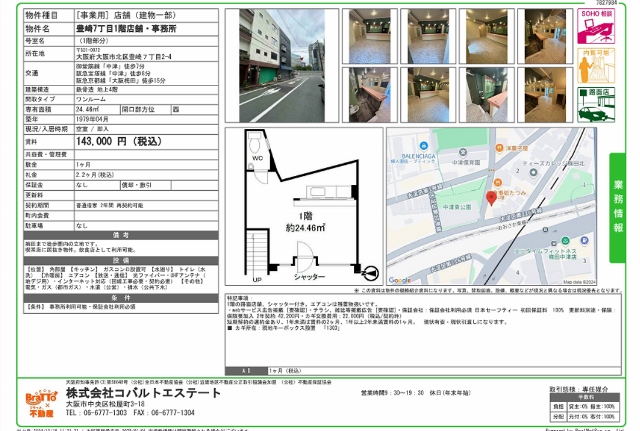The width and height of the screenshot is (640, 431).
Task: Click the staircase marked UP on floor plan
Action: tap(257, 253)
